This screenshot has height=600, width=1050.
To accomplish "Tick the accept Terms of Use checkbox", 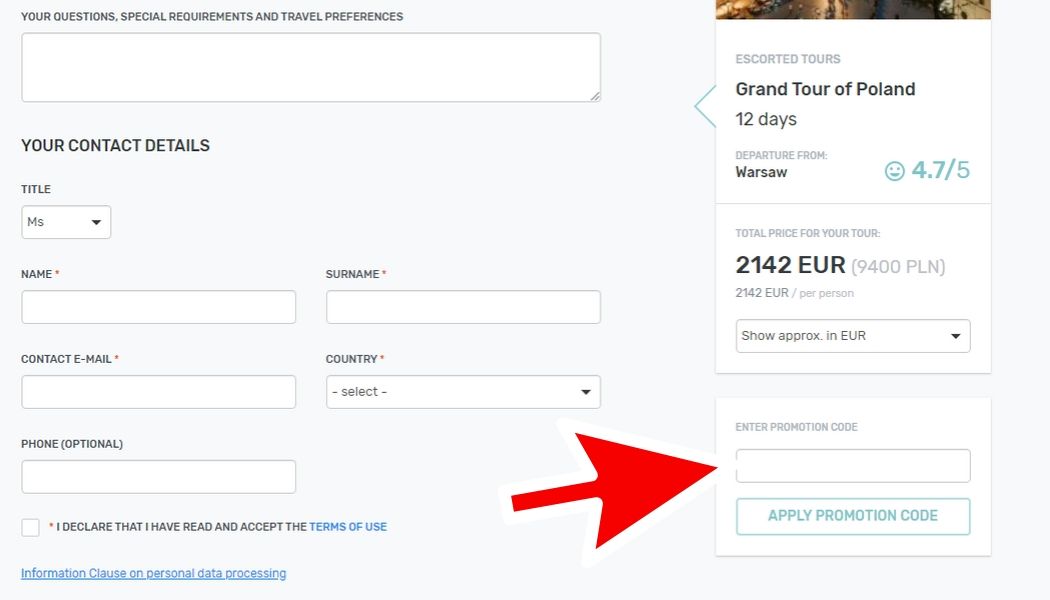I will (30, 527).
